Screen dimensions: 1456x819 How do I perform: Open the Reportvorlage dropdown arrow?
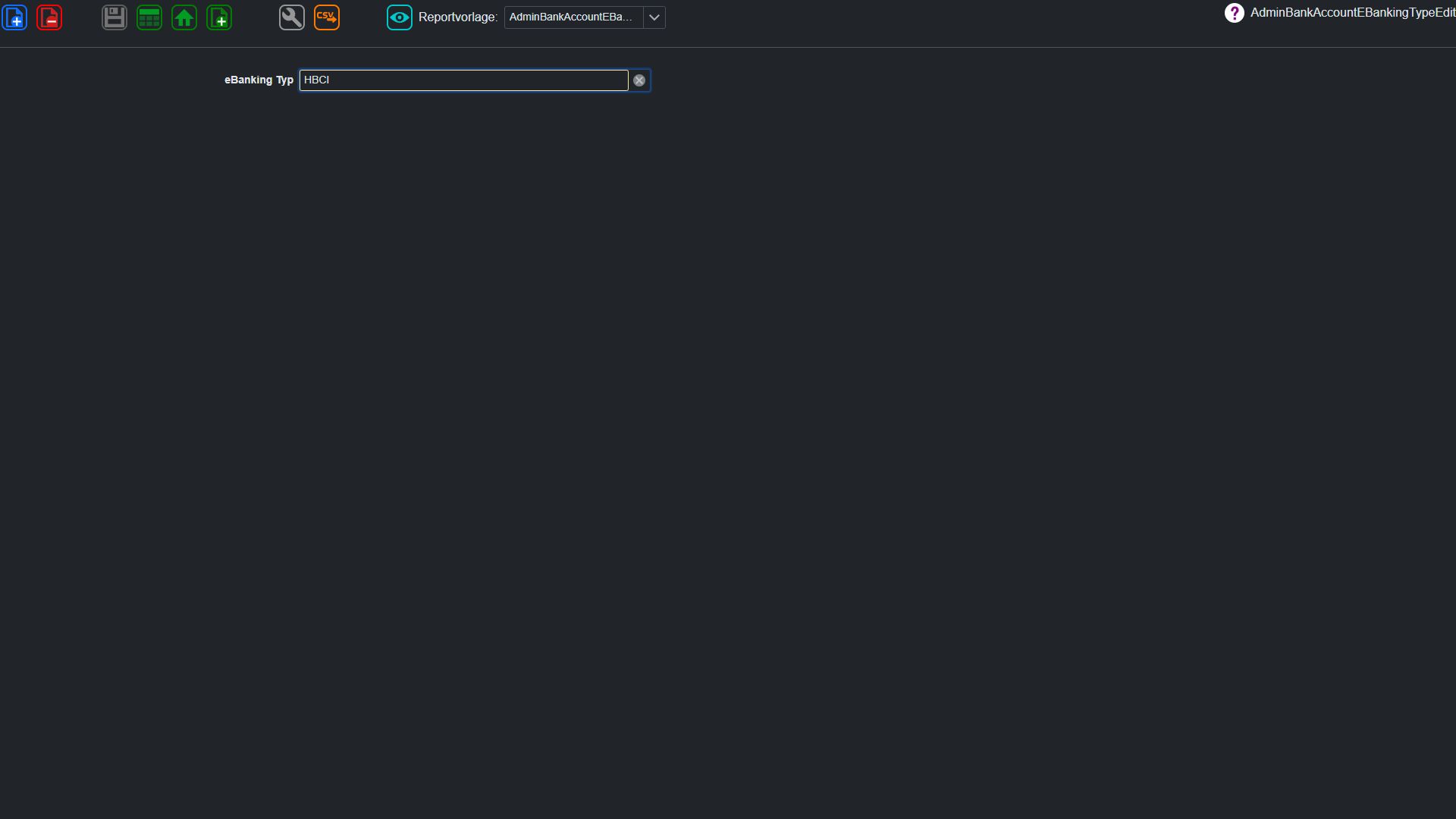654,17
